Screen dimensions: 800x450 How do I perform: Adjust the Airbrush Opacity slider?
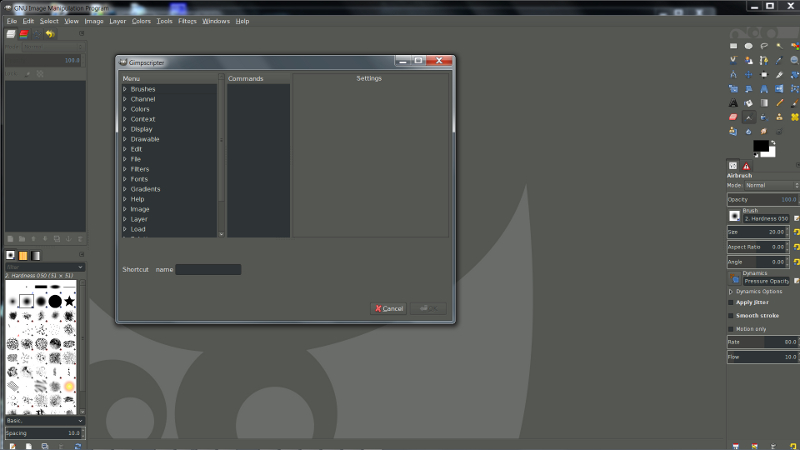click(x=763, y=199)
